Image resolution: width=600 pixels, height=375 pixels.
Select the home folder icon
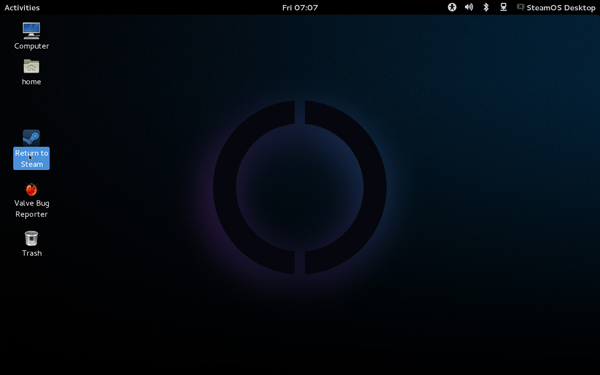coord(31,67)
